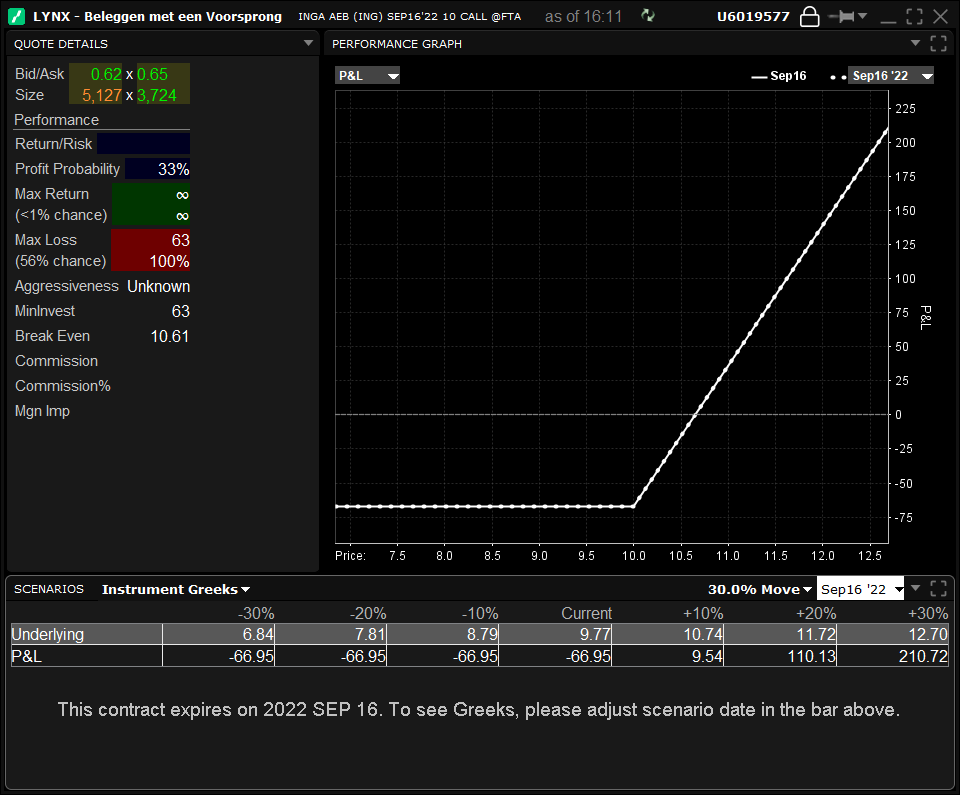
Task: Click the Underlying row header
Action: click(x=87, y=634)
